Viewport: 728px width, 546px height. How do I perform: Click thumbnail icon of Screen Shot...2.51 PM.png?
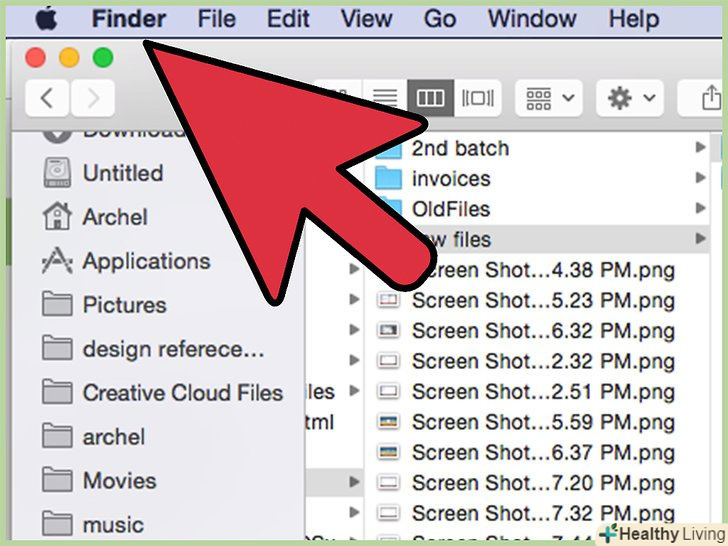[x=388, y=392]
